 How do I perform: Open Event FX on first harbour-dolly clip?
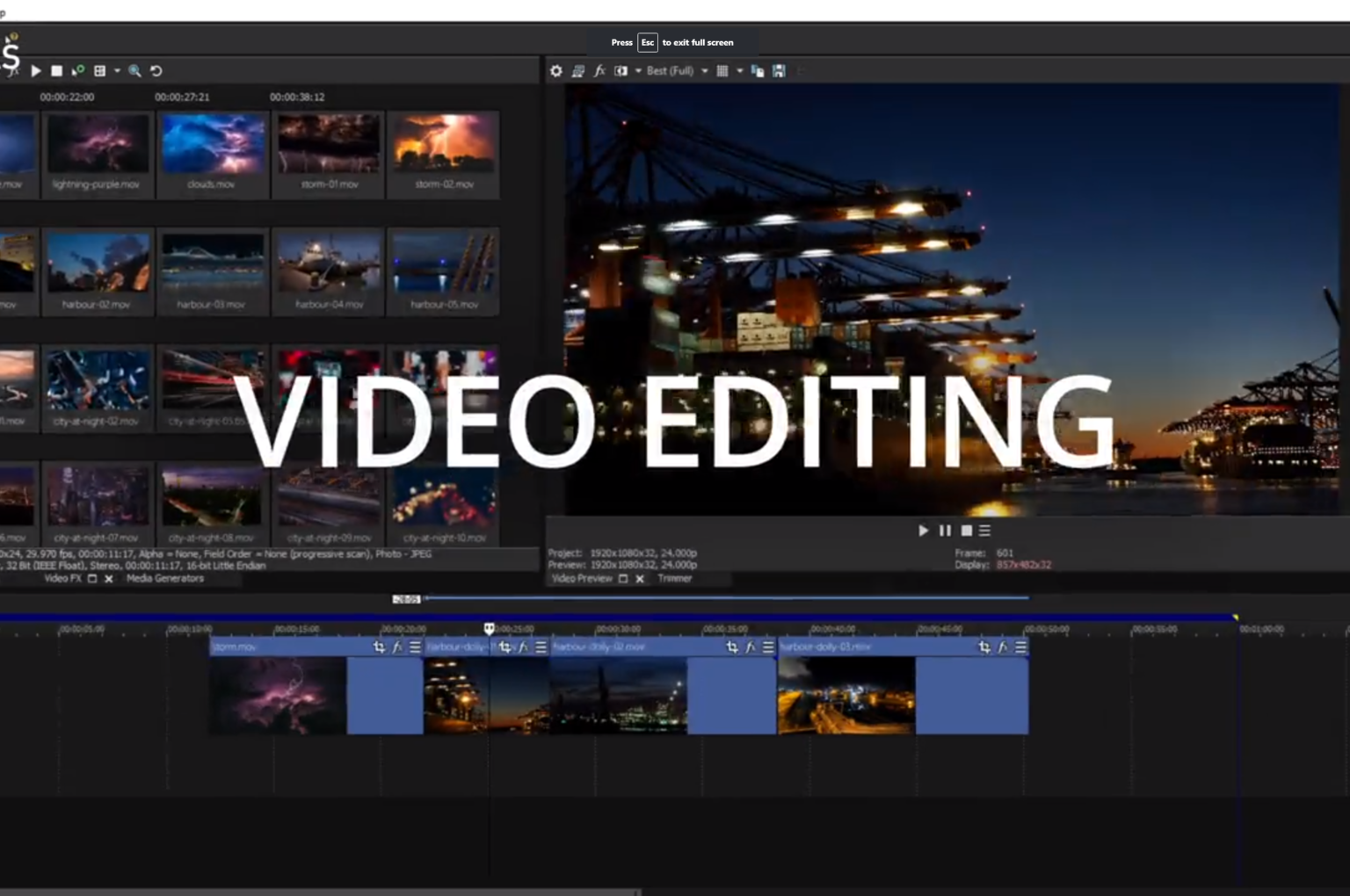pyautogui.click(x=524, y=647)
